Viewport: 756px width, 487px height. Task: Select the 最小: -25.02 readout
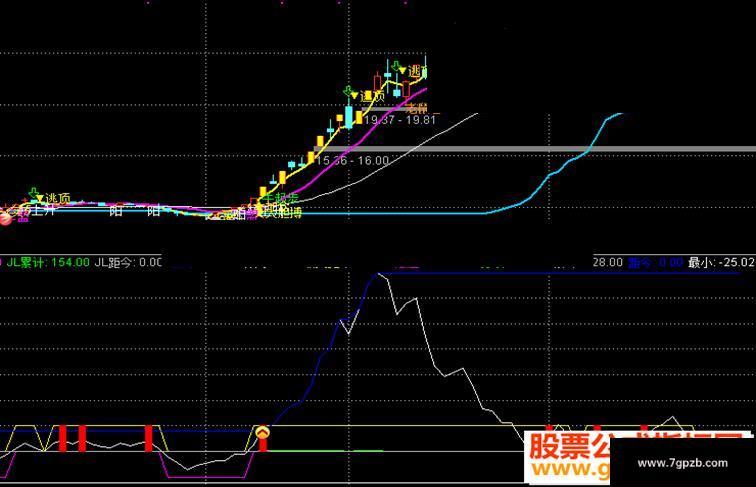pyautogui.click(x=721, y=262)
